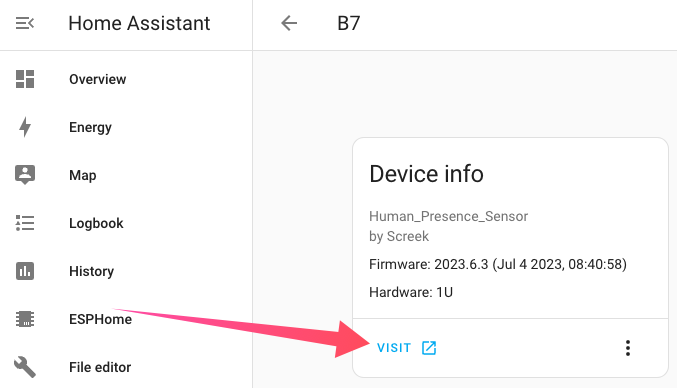Screen dimensions: 677x388
Task: Click the VISIT link
Action: click(x=393, y=348)
